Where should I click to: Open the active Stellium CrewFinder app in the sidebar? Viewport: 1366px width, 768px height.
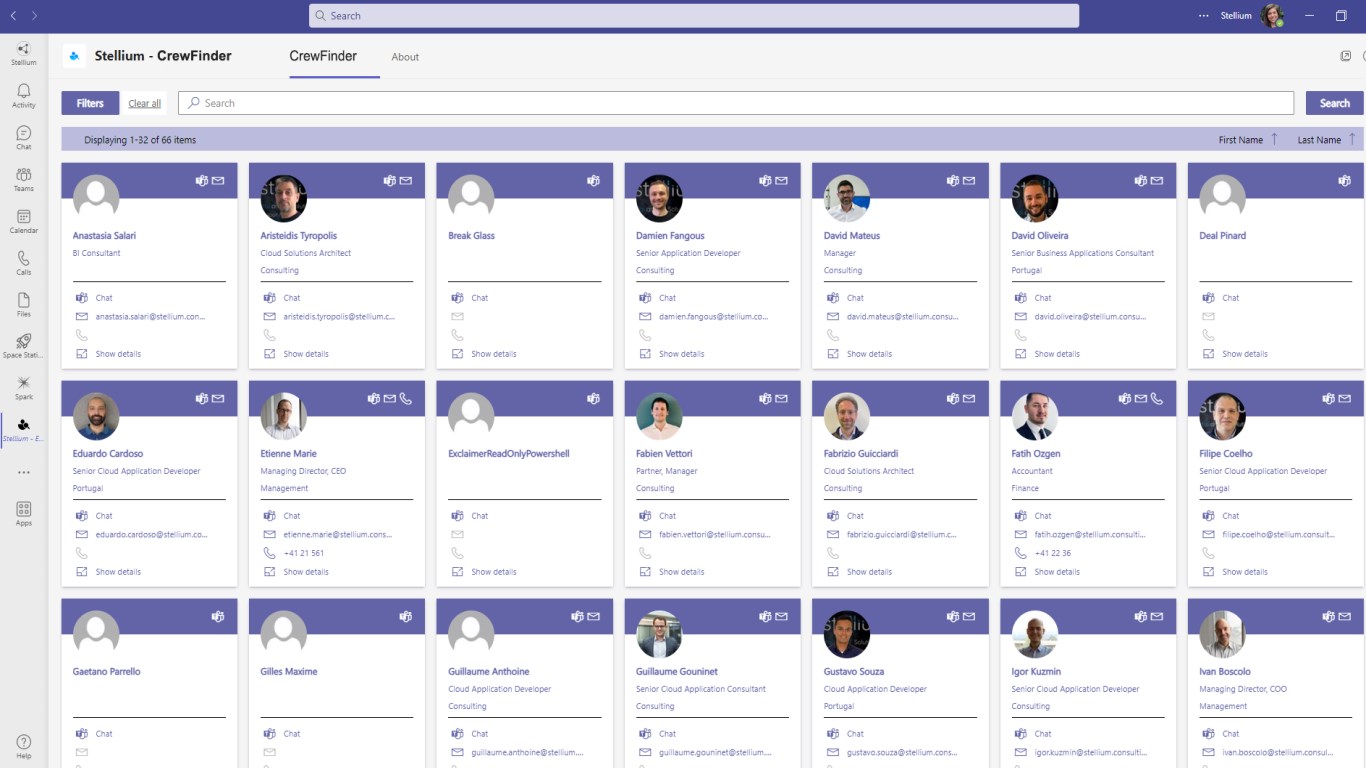24,430
